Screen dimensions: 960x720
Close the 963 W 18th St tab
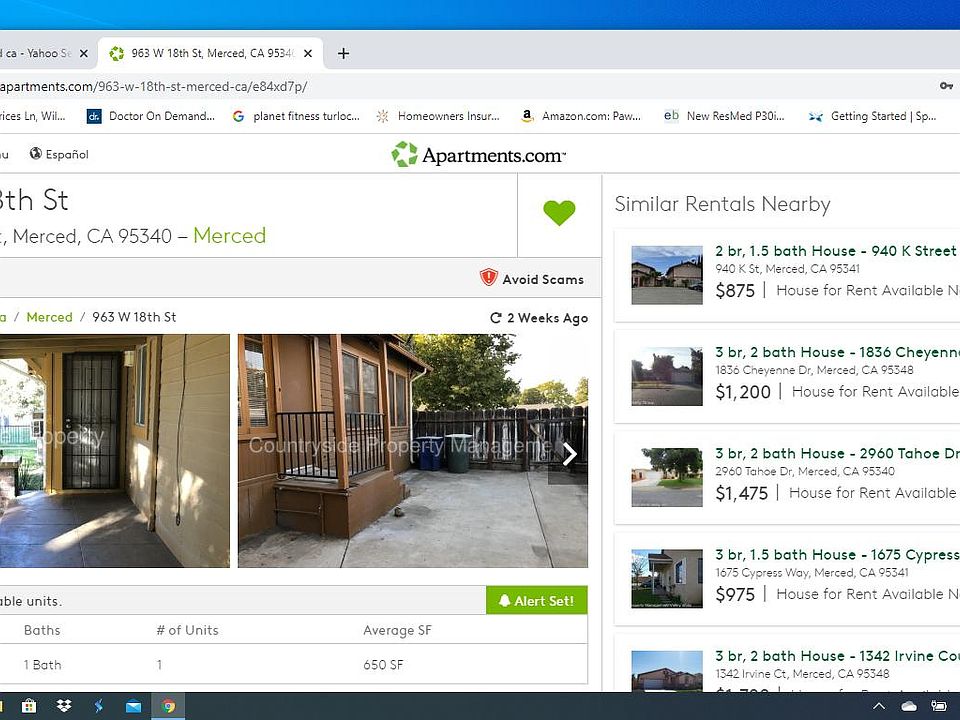(x=308, y=53)
